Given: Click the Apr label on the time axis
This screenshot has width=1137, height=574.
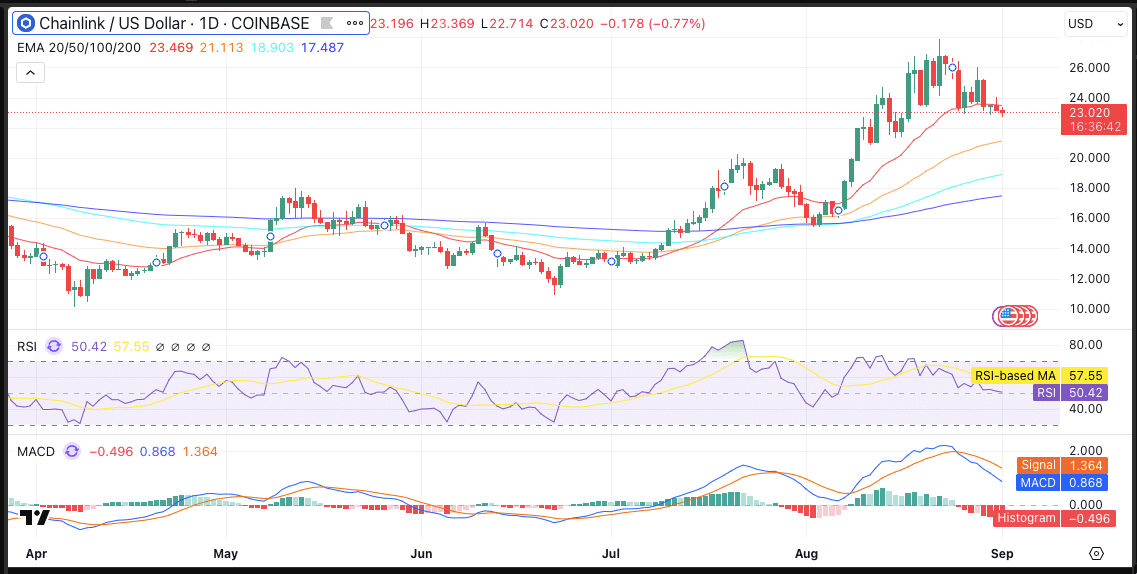Looking at the screenshot, I should click(x=36, y=554).
